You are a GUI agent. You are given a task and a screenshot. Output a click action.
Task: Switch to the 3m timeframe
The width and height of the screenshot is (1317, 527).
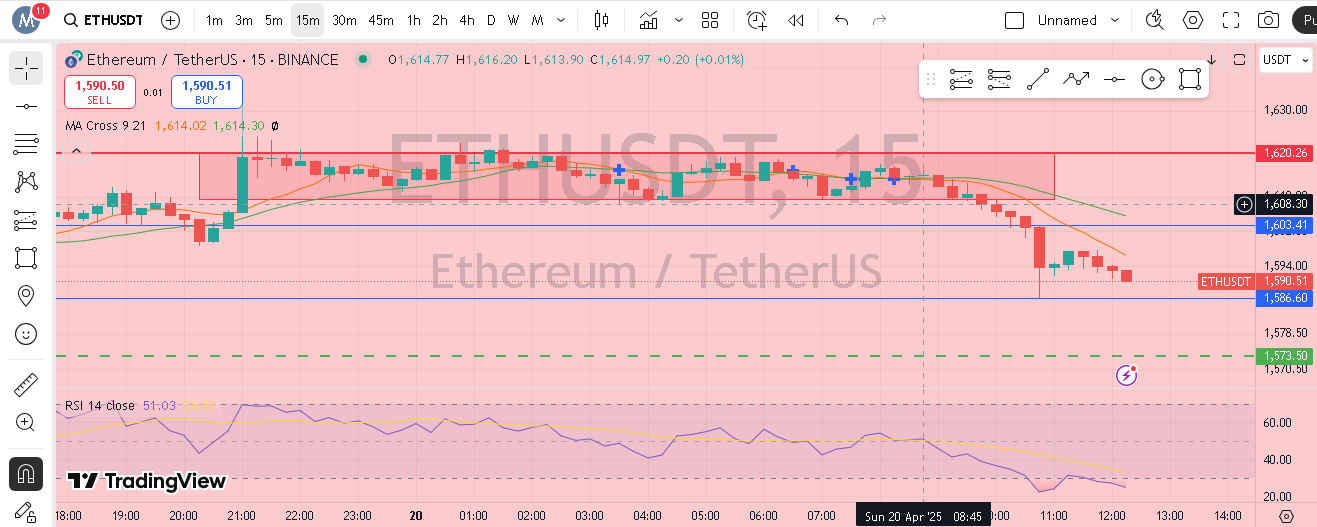pos(244,20)
